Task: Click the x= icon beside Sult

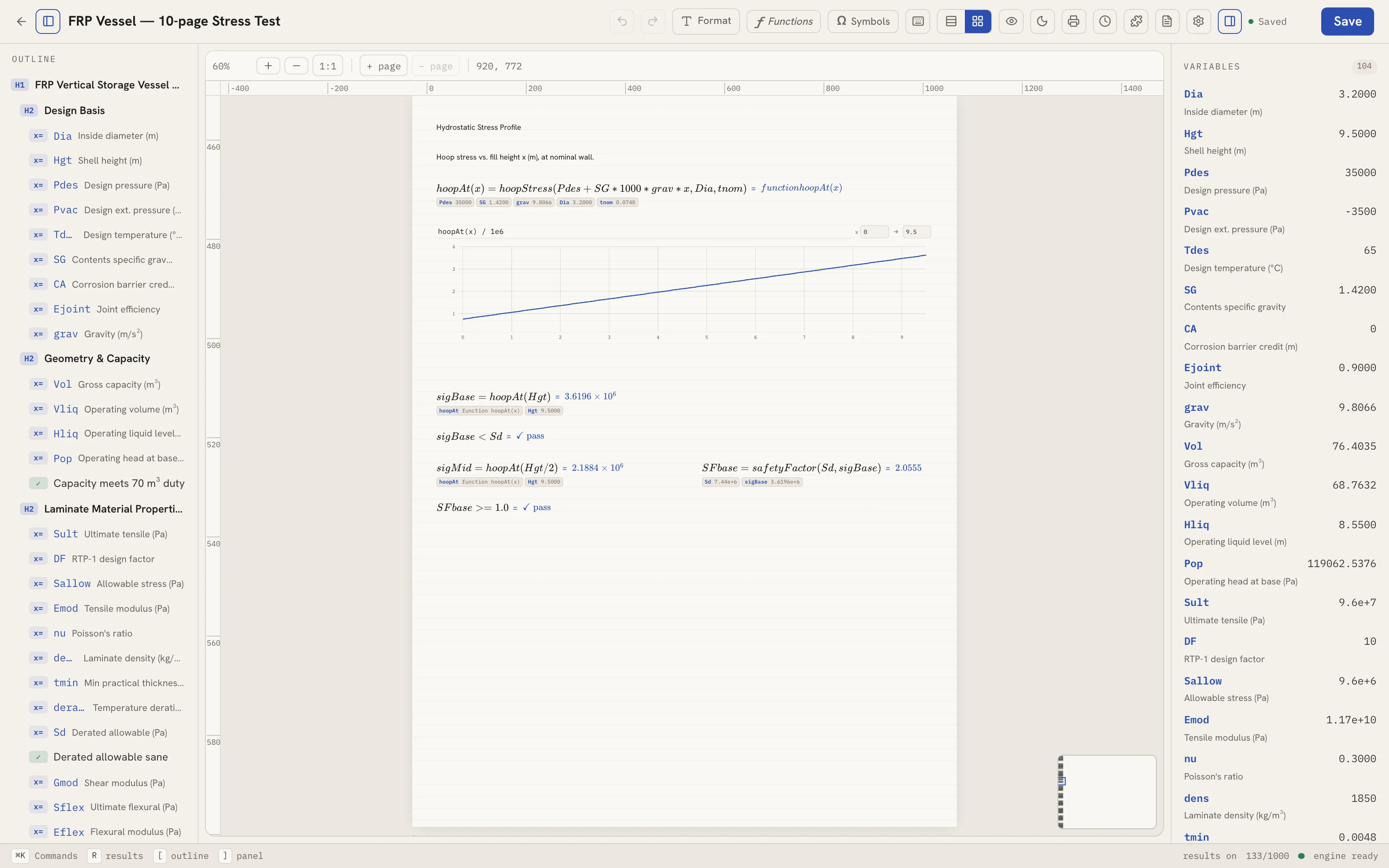Action: pyautogui.click(x=38, y=534)
